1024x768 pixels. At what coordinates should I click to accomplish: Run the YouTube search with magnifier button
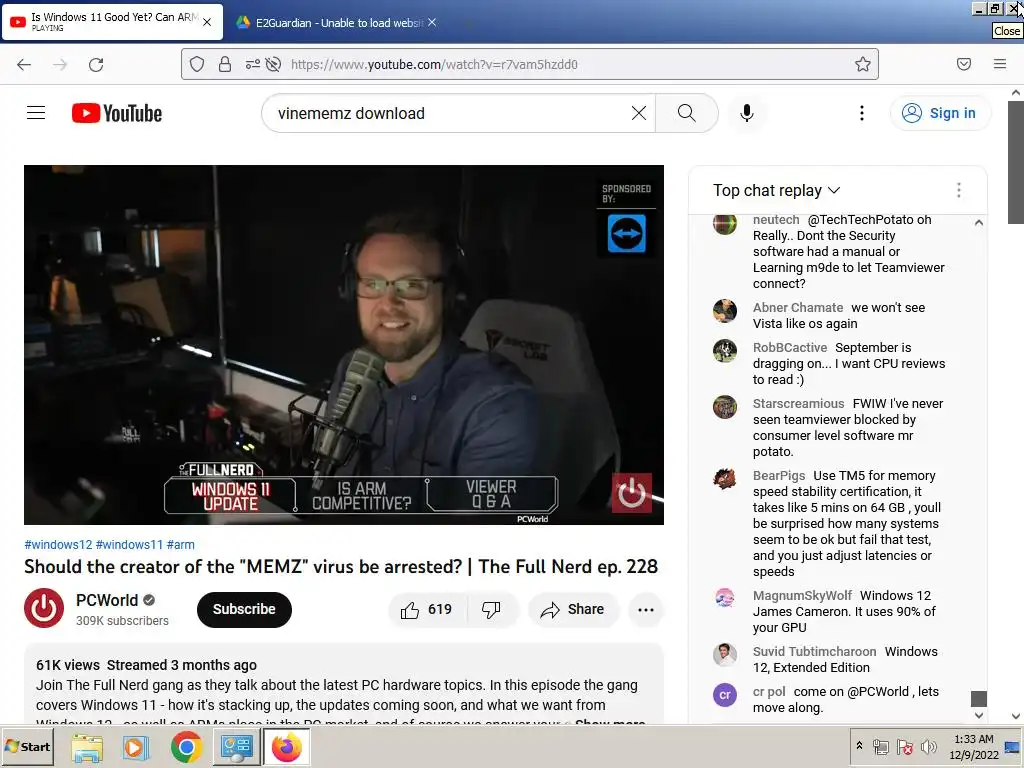pyautogui.click(x=686, y=113)
